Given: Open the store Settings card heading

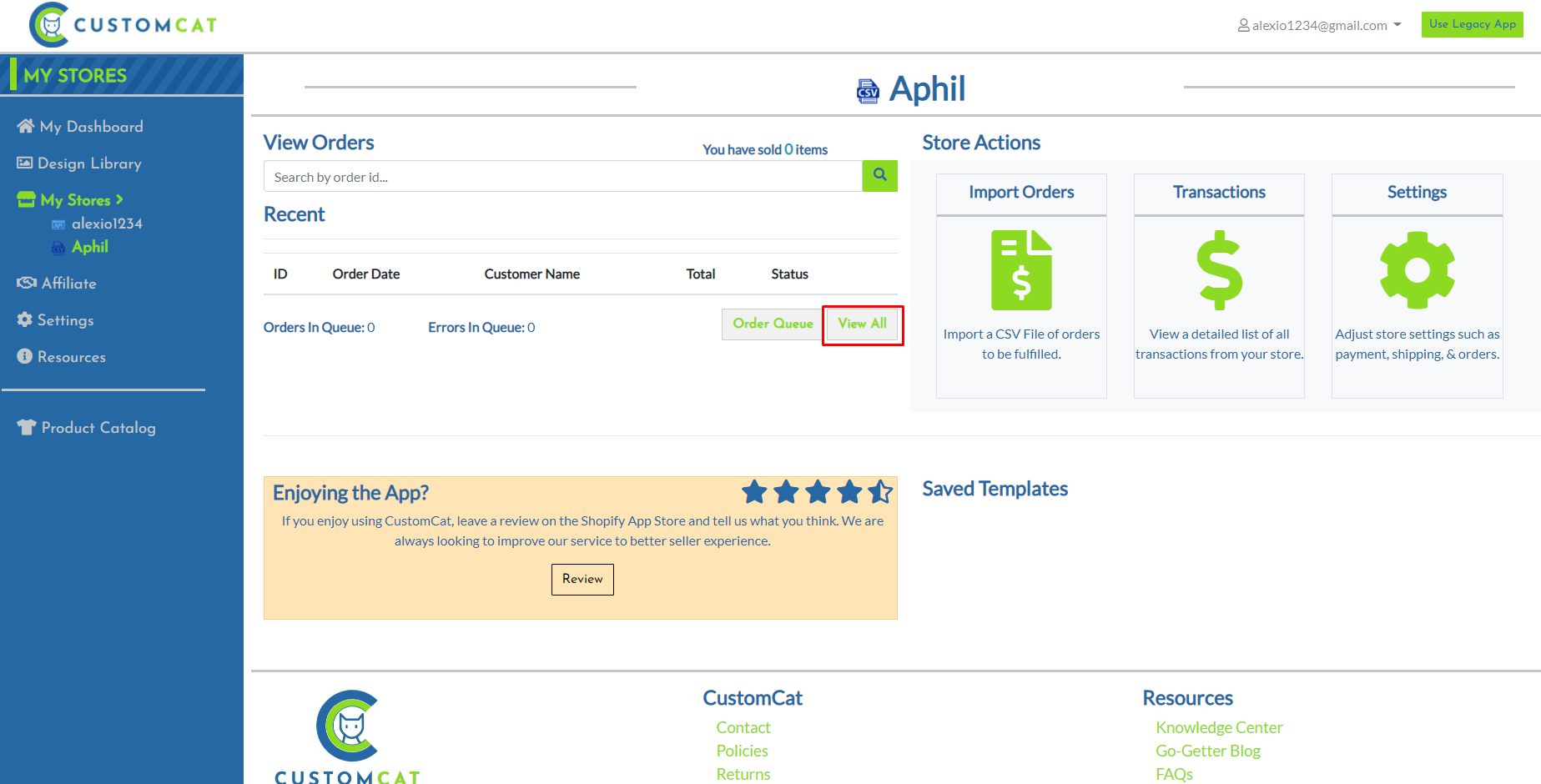Looking at the screenshot, I should (1417, 193).
